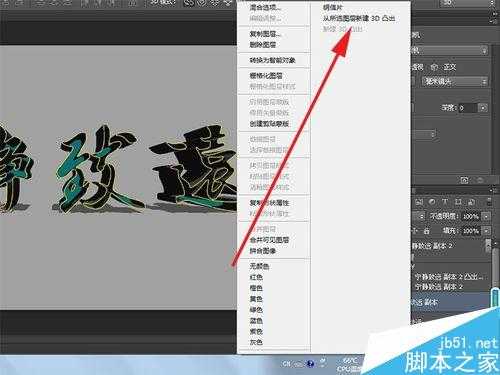
Task: Open the view preset dropdown in Properties panel
Action: pos(450,51)
